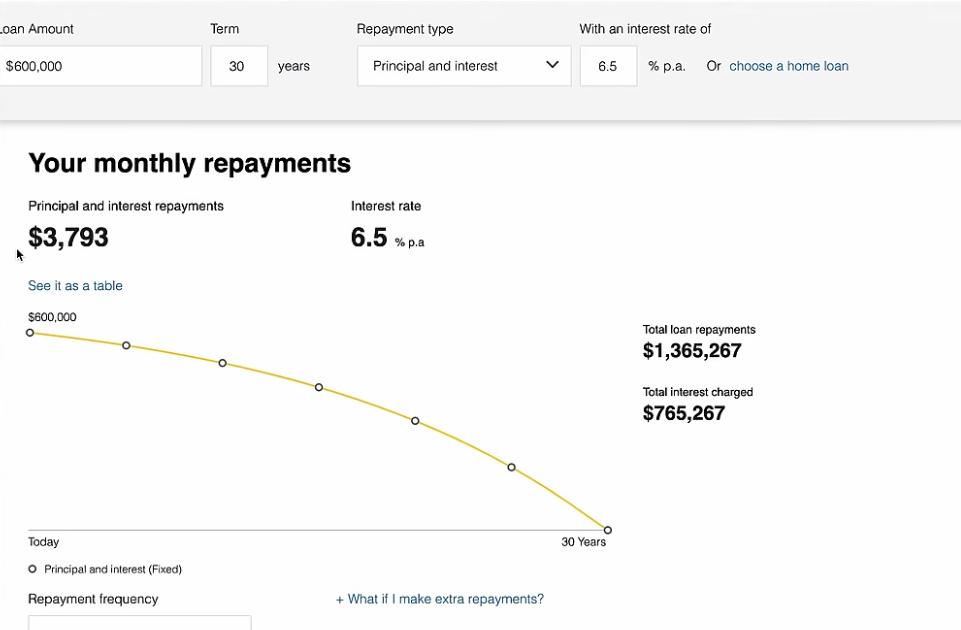Click the 'Total interest charged' label
Image resolution: width=961 pixels, height=630 pixels.
coord(697,392)
